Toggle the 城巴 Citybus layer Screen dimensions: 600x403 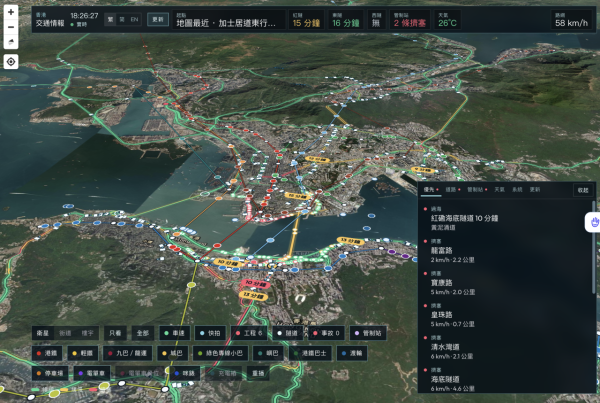173,353
